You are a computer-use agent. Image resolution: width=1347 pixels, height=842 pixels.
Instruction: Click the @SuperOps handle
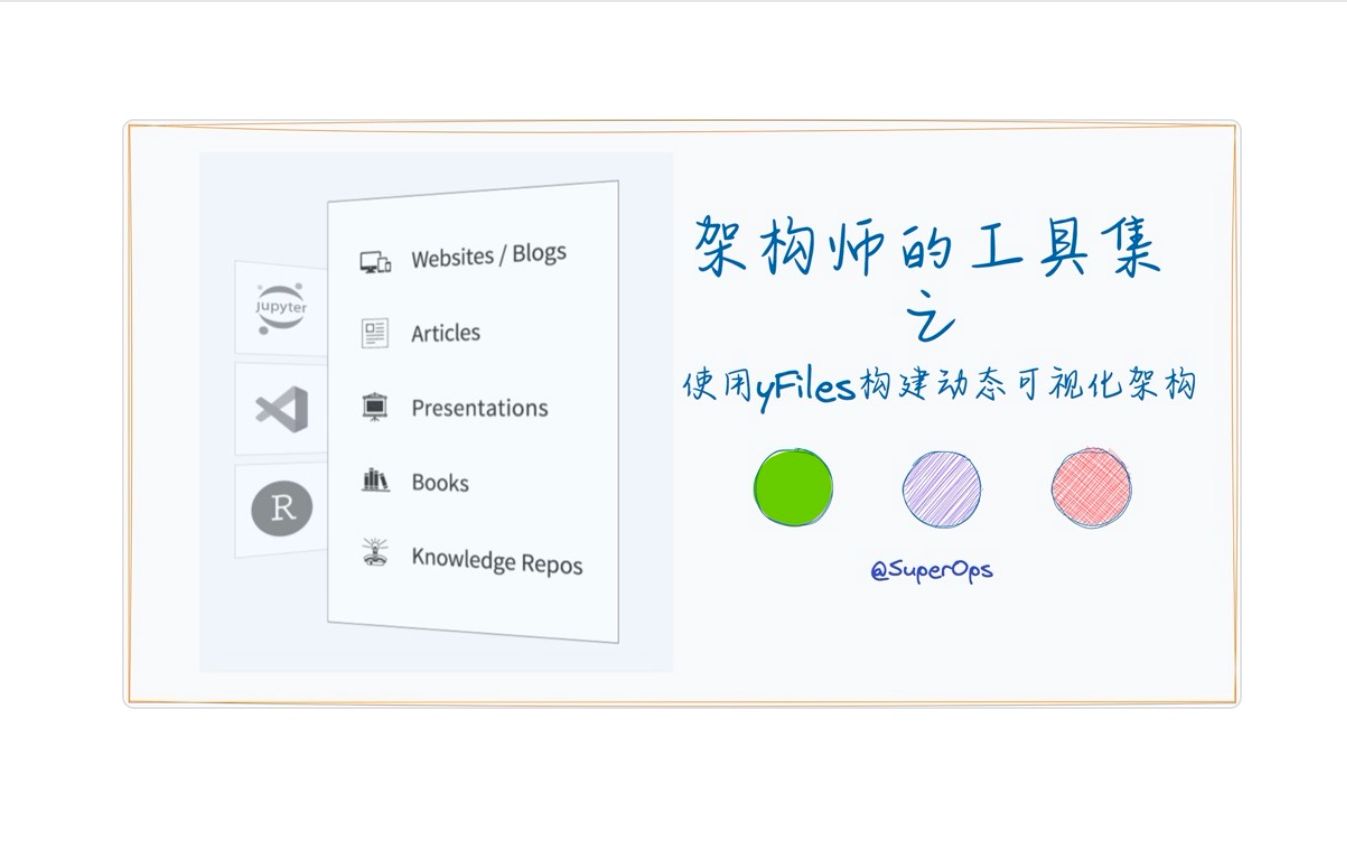[x=931, y=571]
